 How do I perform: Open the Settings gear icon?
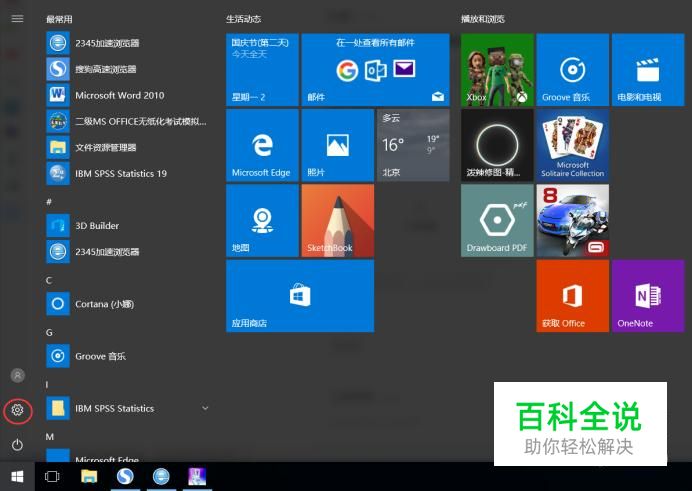point(17,410)
